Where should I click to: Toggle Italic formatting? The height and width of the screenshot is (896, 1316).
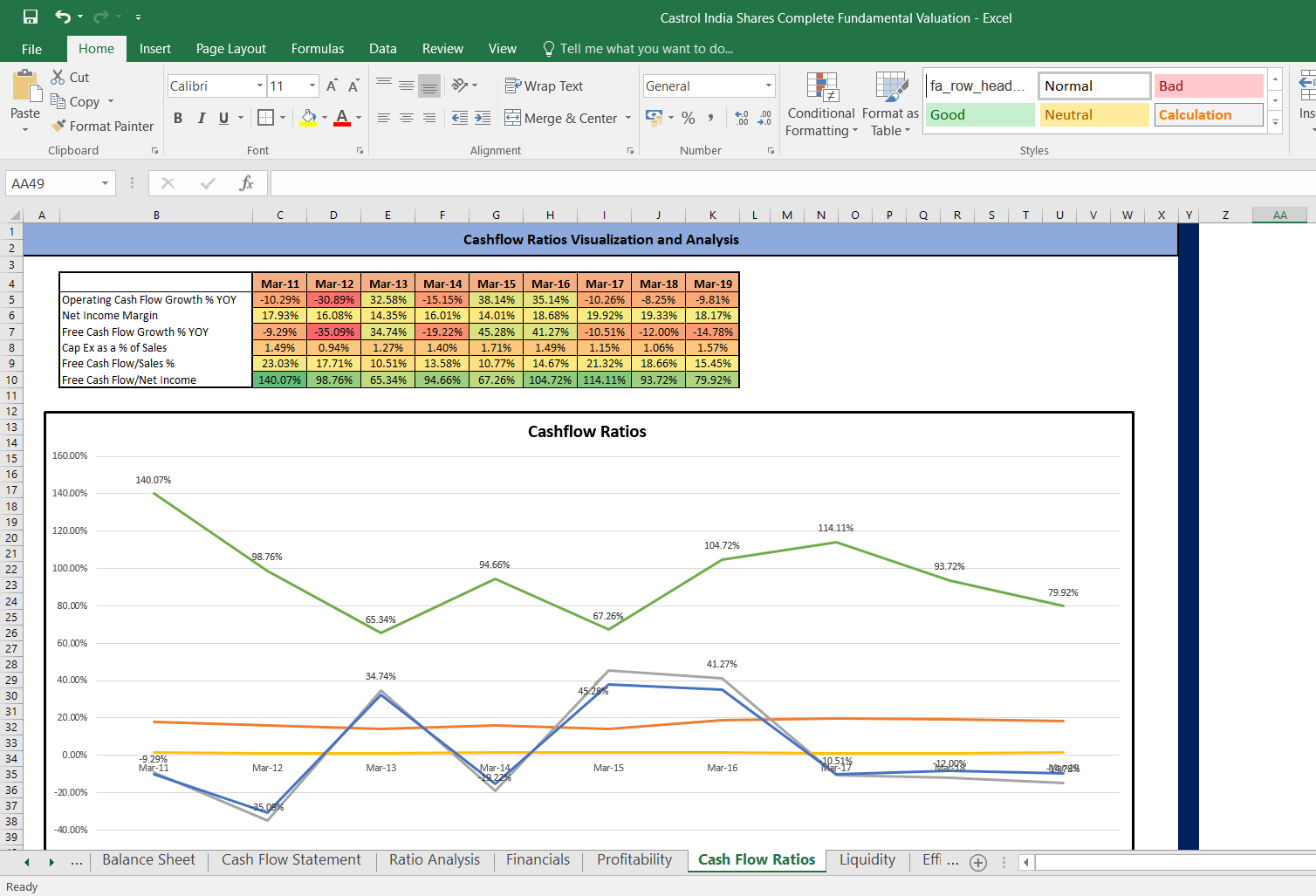coord(202,118)
